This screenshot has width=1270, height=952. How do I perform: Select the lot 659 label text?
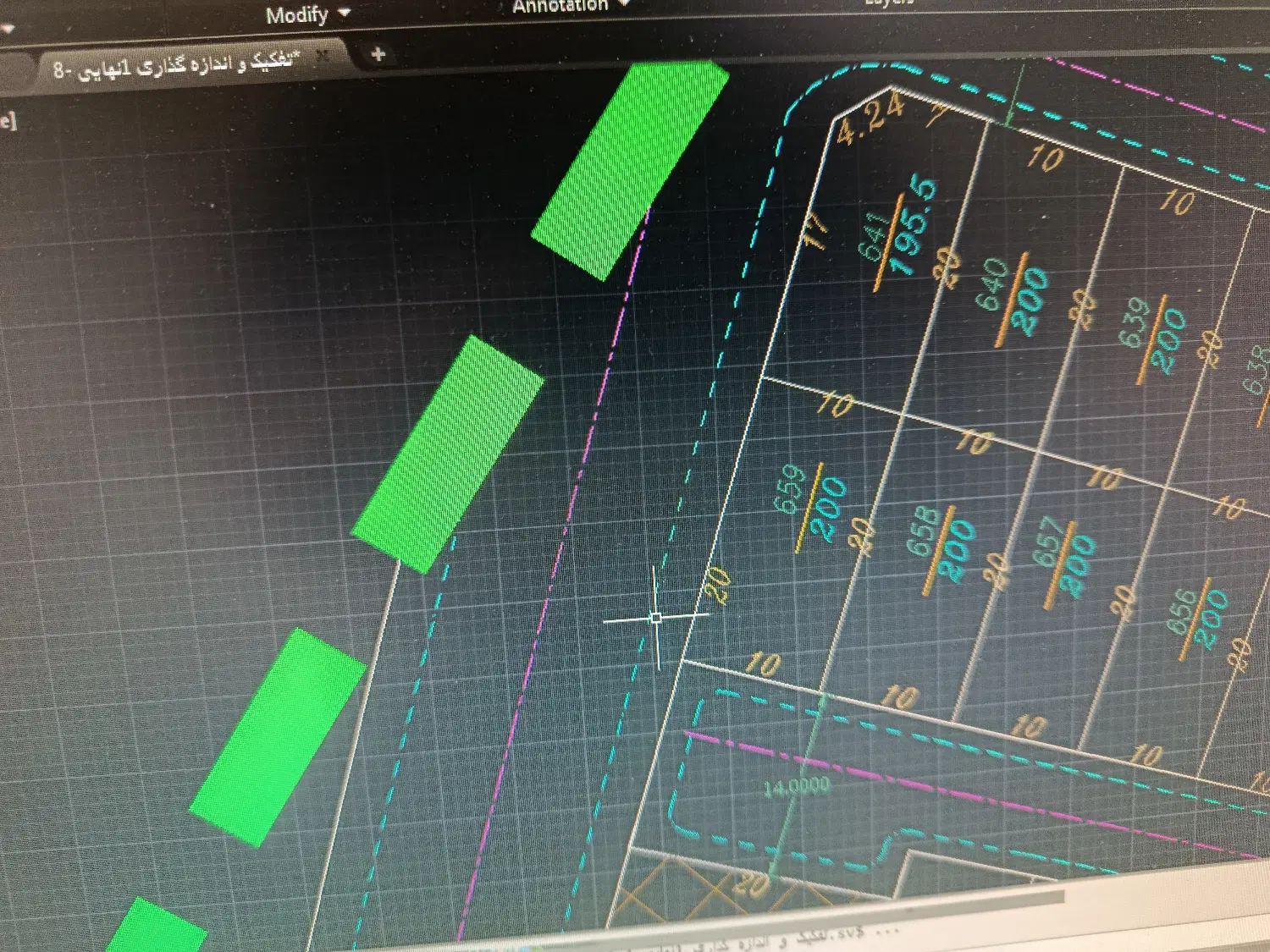[790, 488]
